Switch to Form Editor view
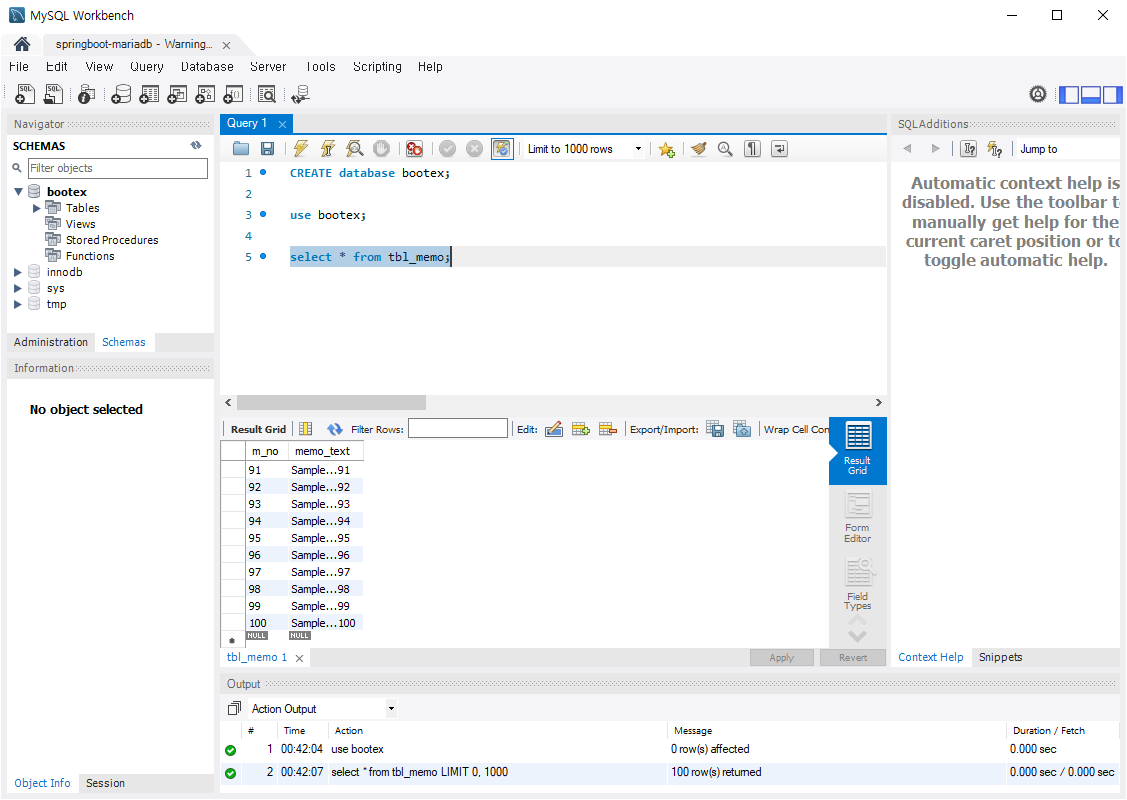Viewport: 1127px width, 800px height. 857,518
